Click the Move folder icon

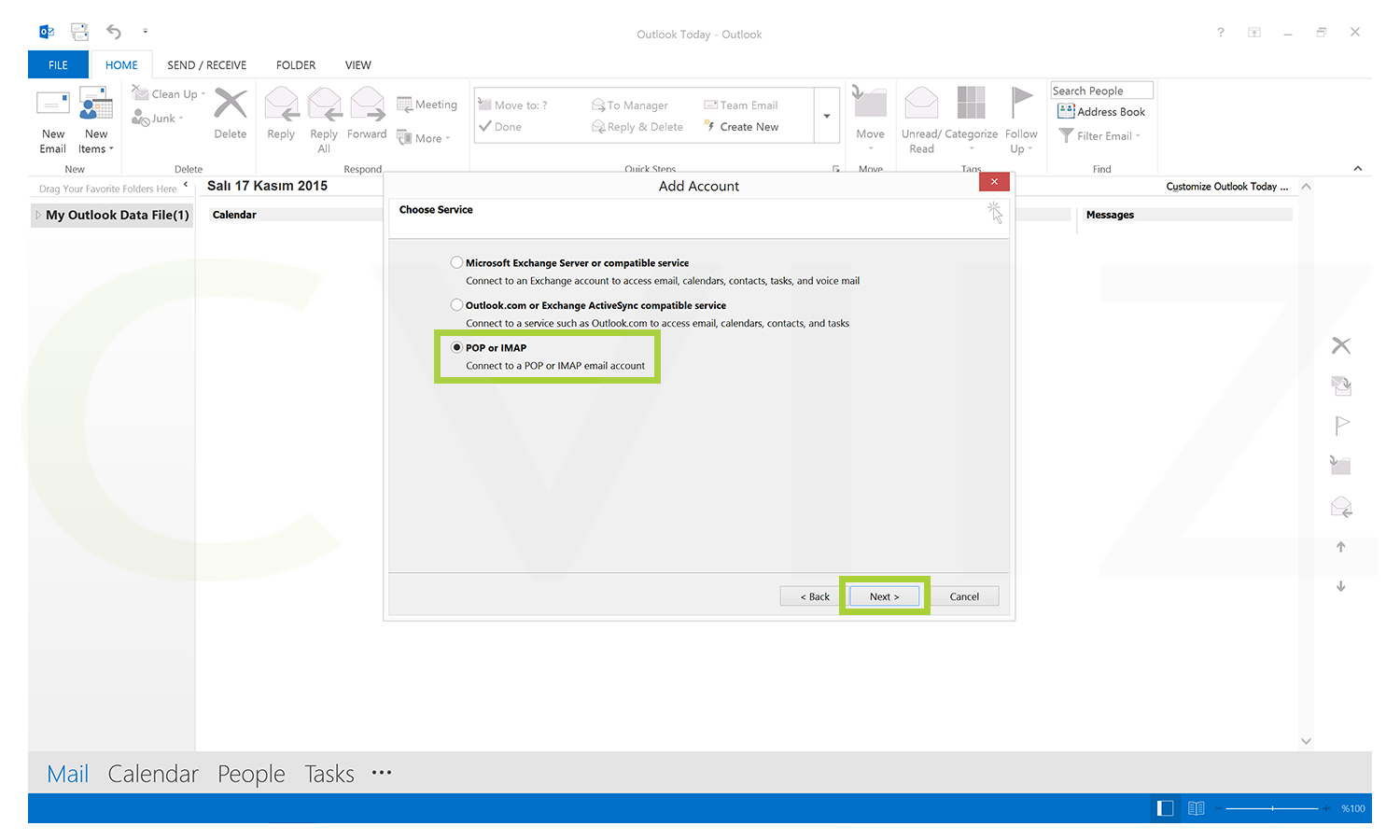870,102
